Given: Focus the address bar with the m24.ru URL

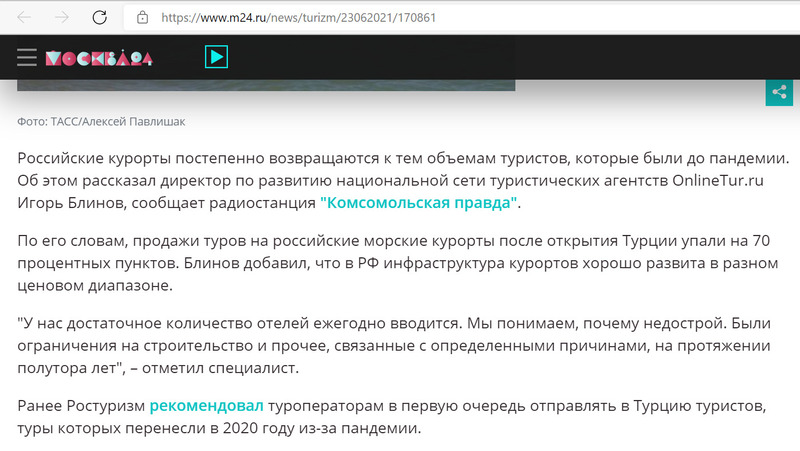Looking at the screenshot, I should tap(400, 18).
